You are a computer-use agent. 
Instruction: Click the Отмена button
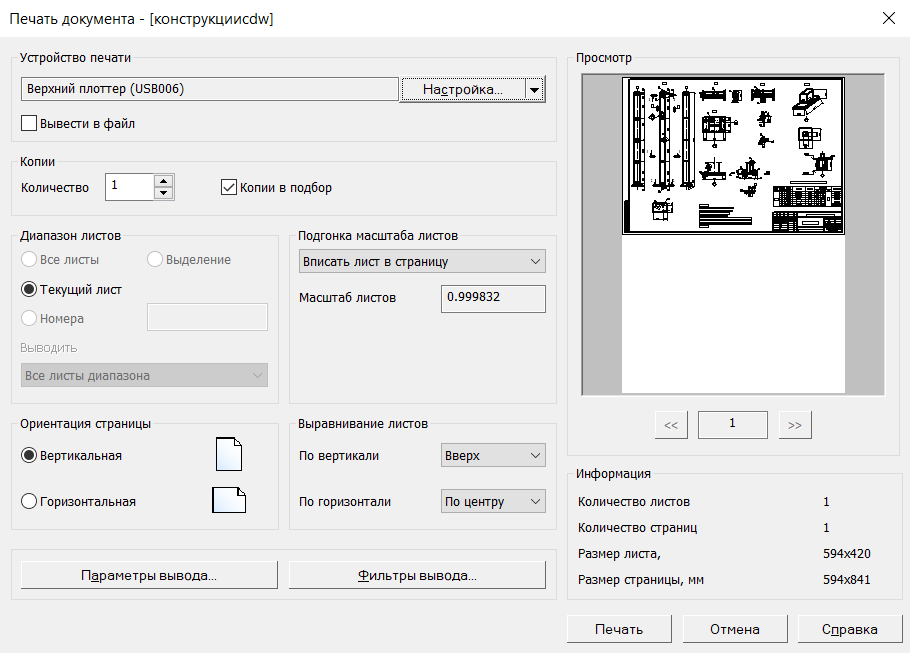[735, 629]
